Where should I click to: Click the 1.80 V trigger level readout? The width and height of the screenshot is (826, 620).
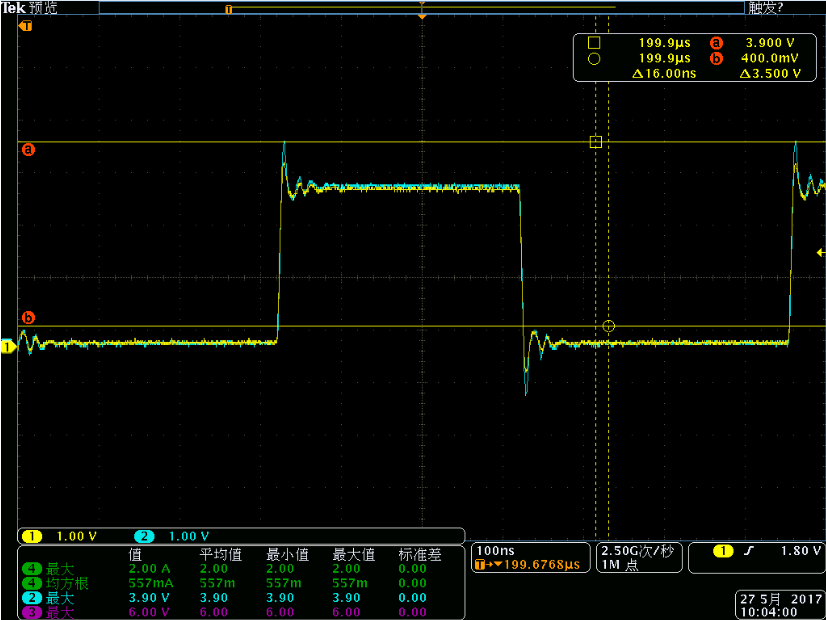point(801,551)
